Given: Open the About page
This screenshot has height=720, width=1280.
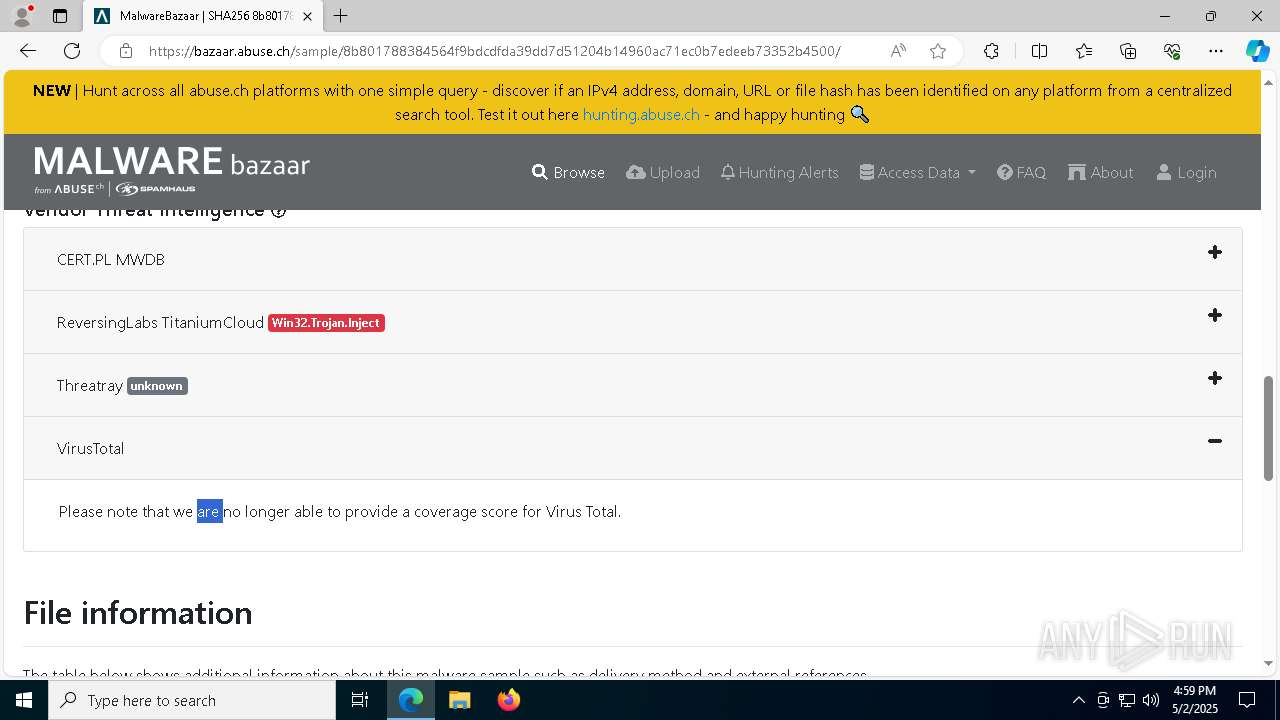Looking at the screenshot, I should (1100, 172).
